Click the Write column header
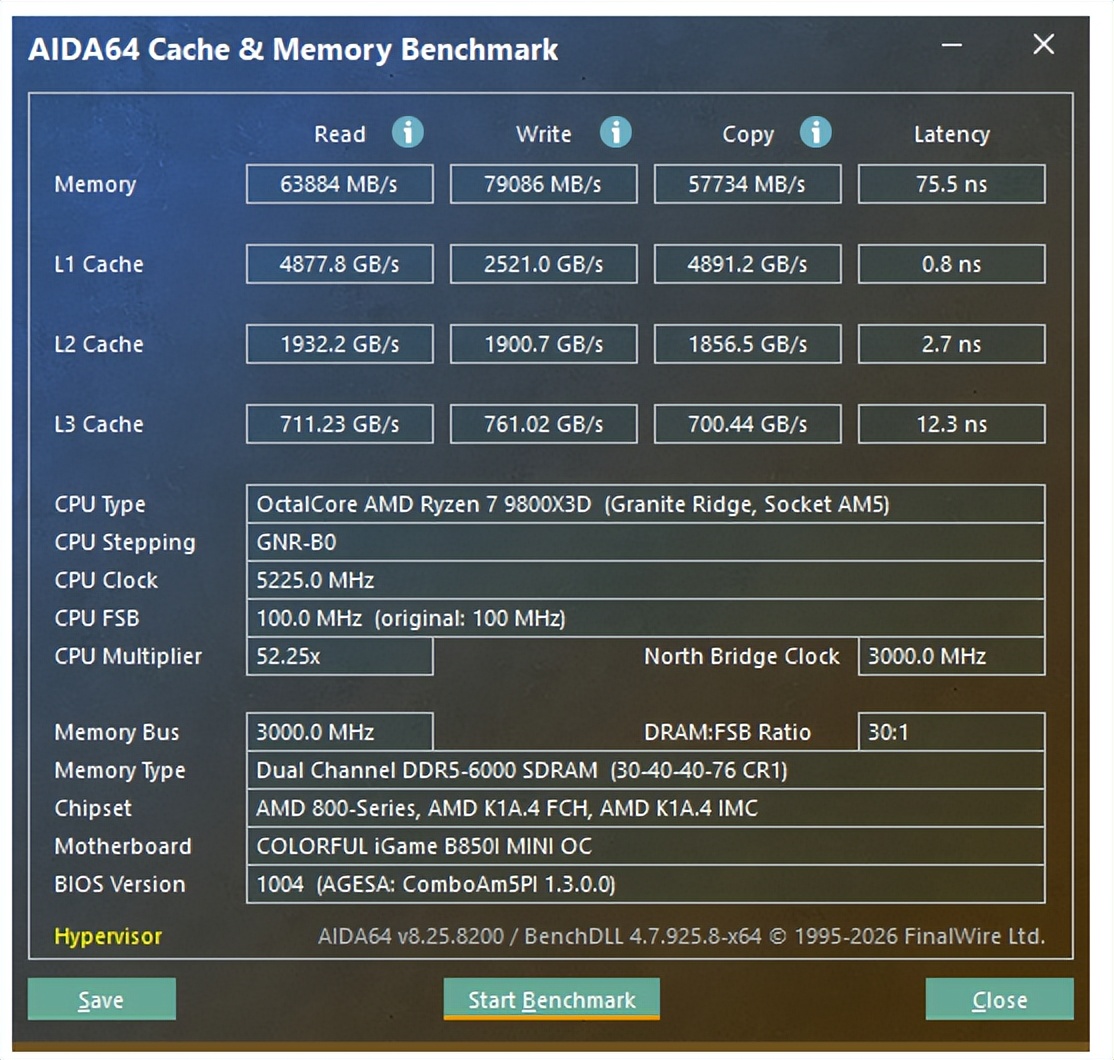 [544, 134]
